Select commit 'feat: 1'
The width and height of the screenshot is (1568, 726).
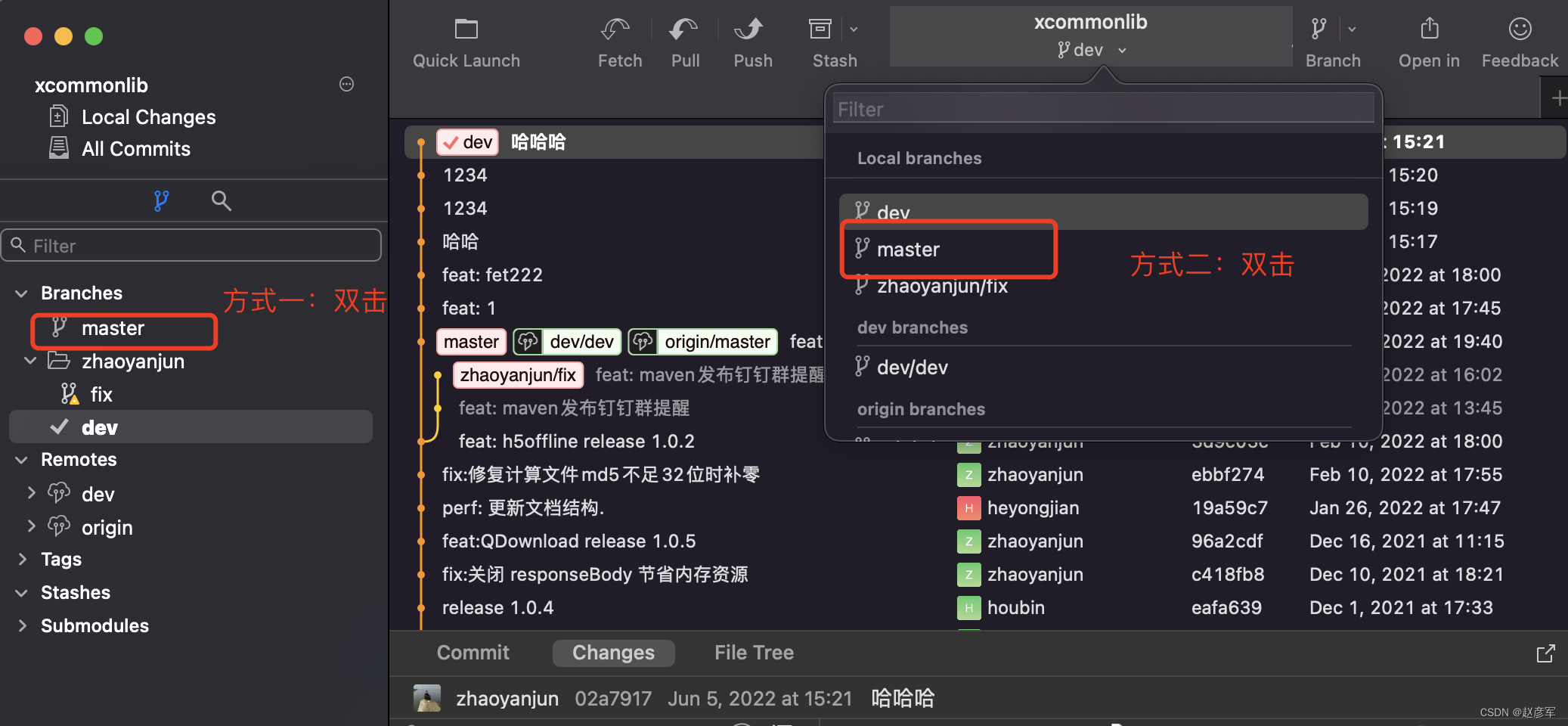[469, 309]
